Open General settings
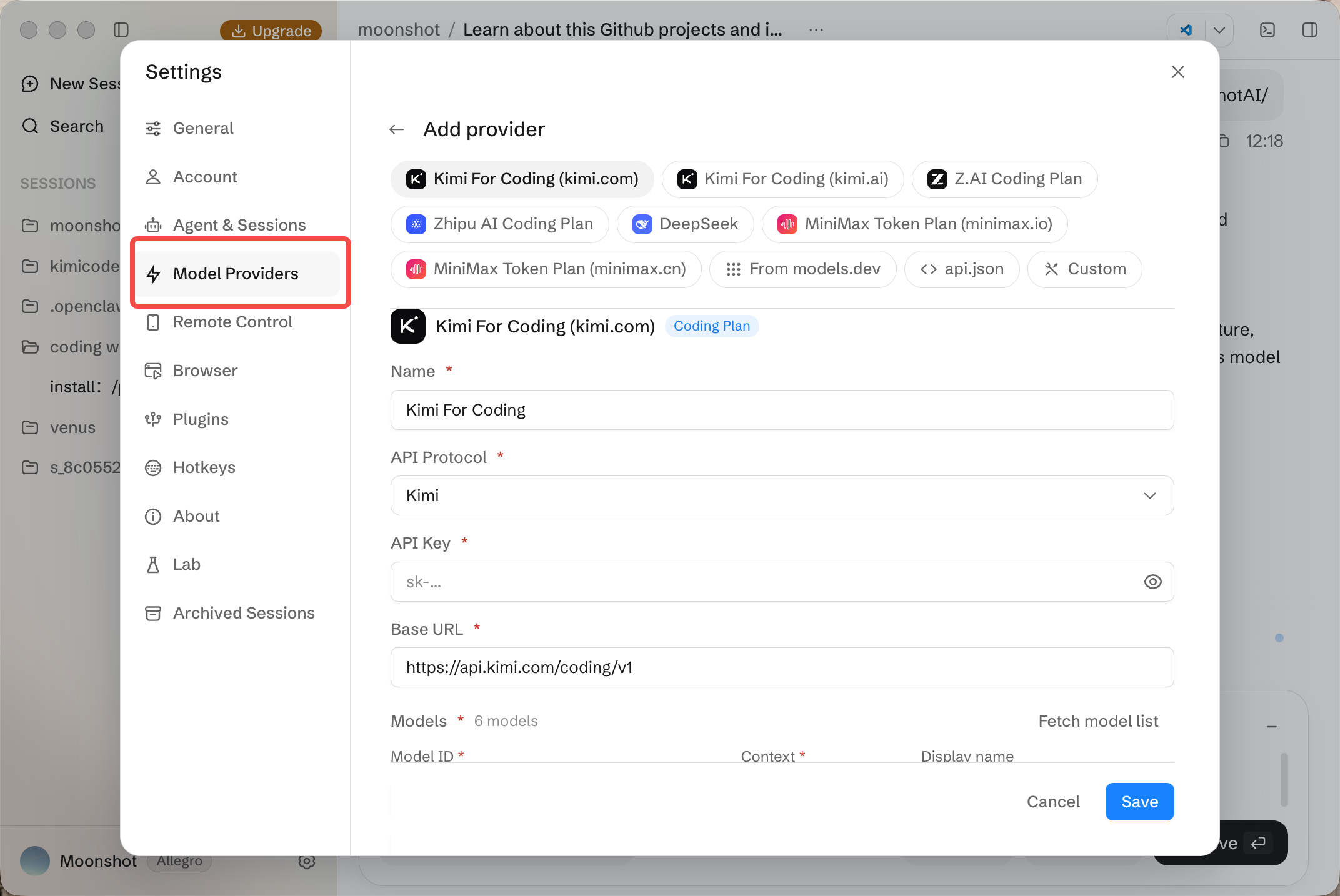 (x=237, y=128)
